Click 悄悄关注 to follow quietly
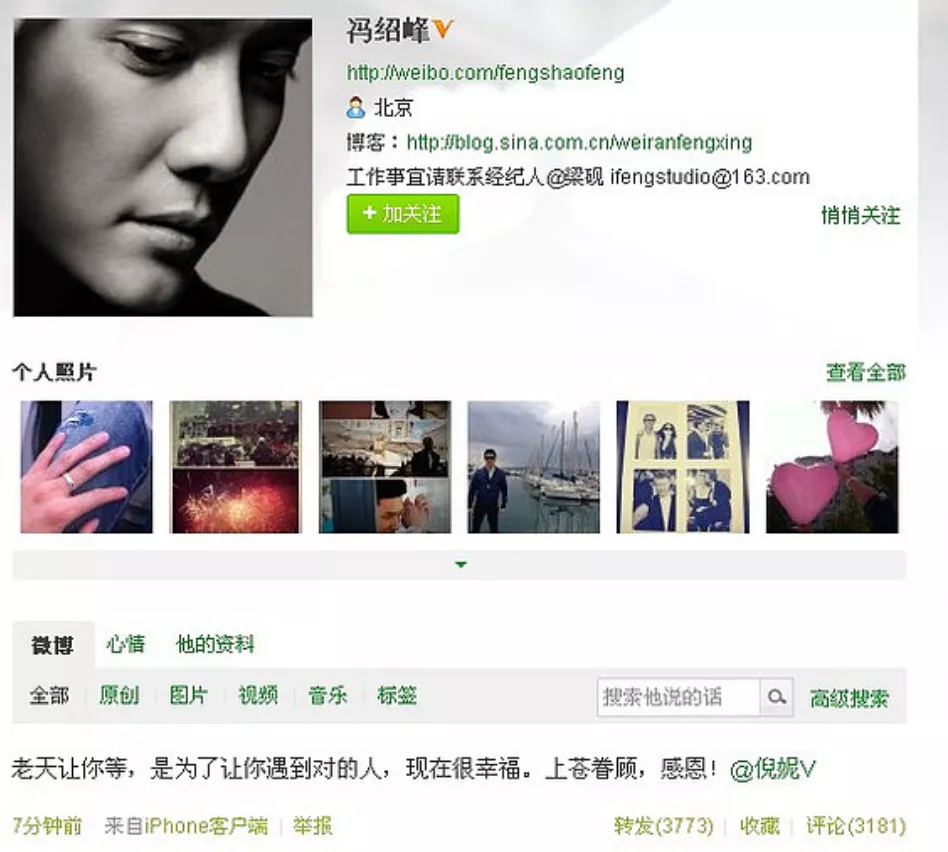The height and width of the screenshot is (852, 948). (x=860, y=215)
